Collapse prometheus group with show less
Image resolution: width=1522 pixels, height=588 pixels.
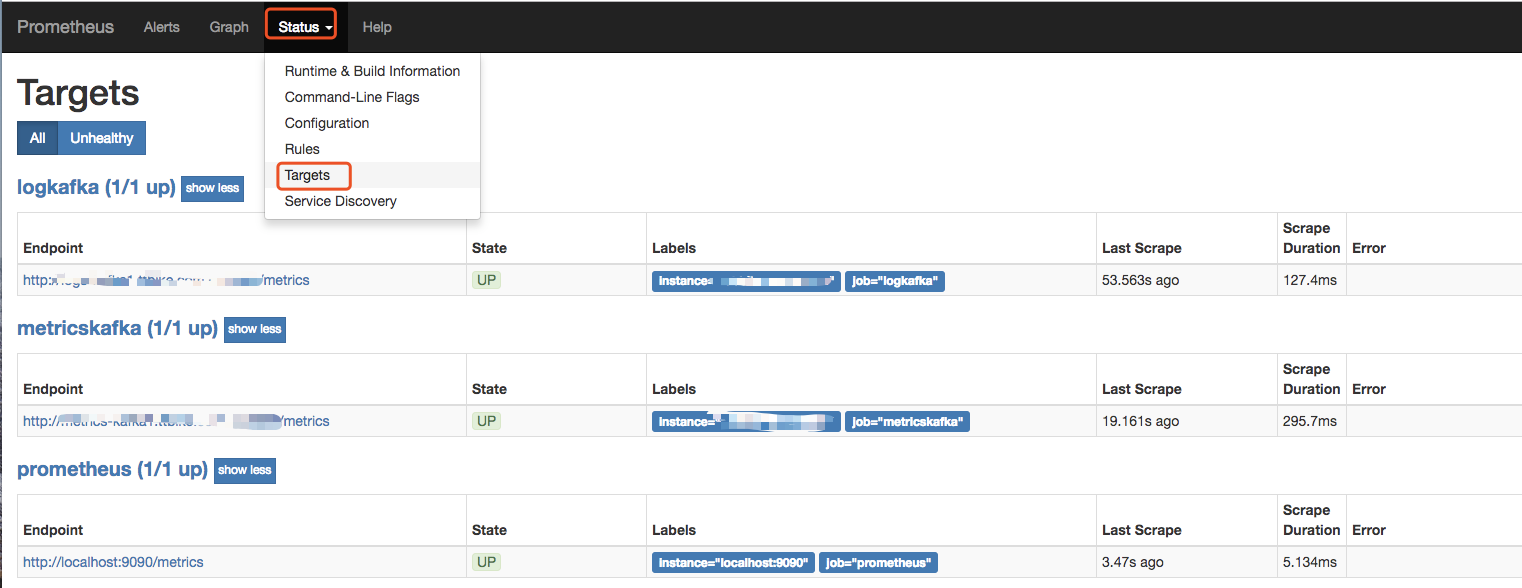pos(245,470)
